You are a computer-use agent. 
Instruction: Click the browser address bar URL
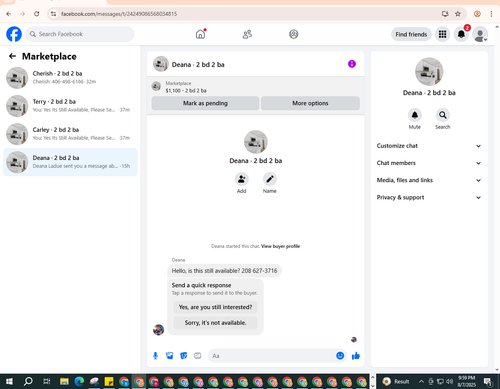[x=119, y=14]
